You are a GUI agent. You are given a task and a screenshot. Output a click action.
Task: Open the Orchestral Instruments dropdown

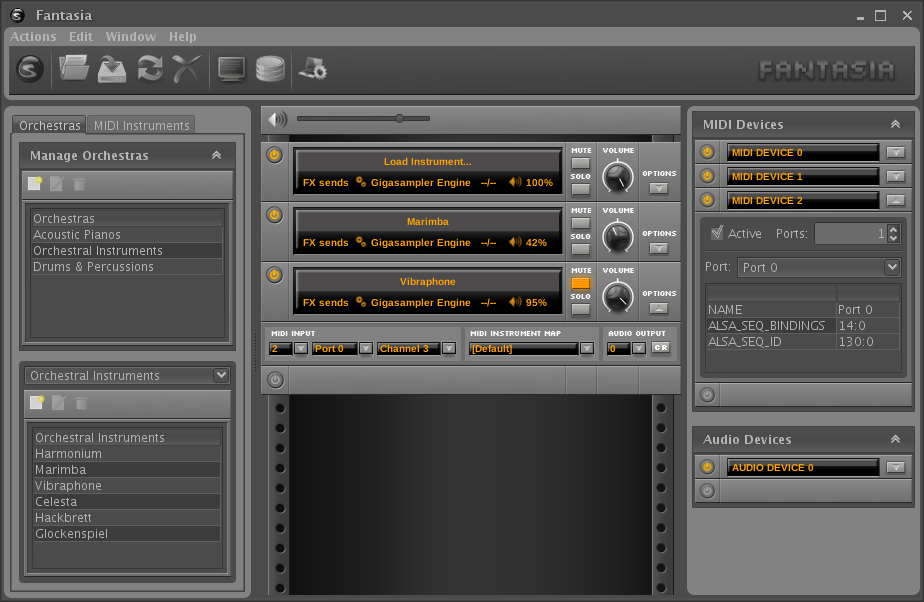(x=221, y=376)
